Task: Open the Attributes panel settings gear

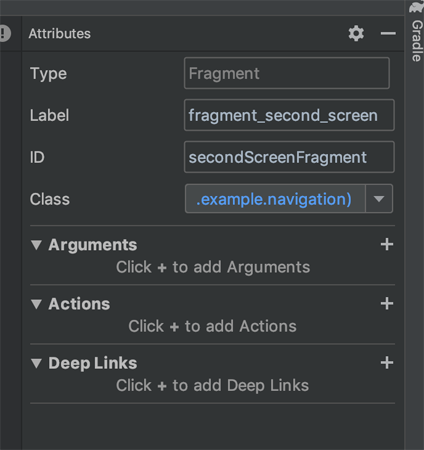Action: pos(356,33)
